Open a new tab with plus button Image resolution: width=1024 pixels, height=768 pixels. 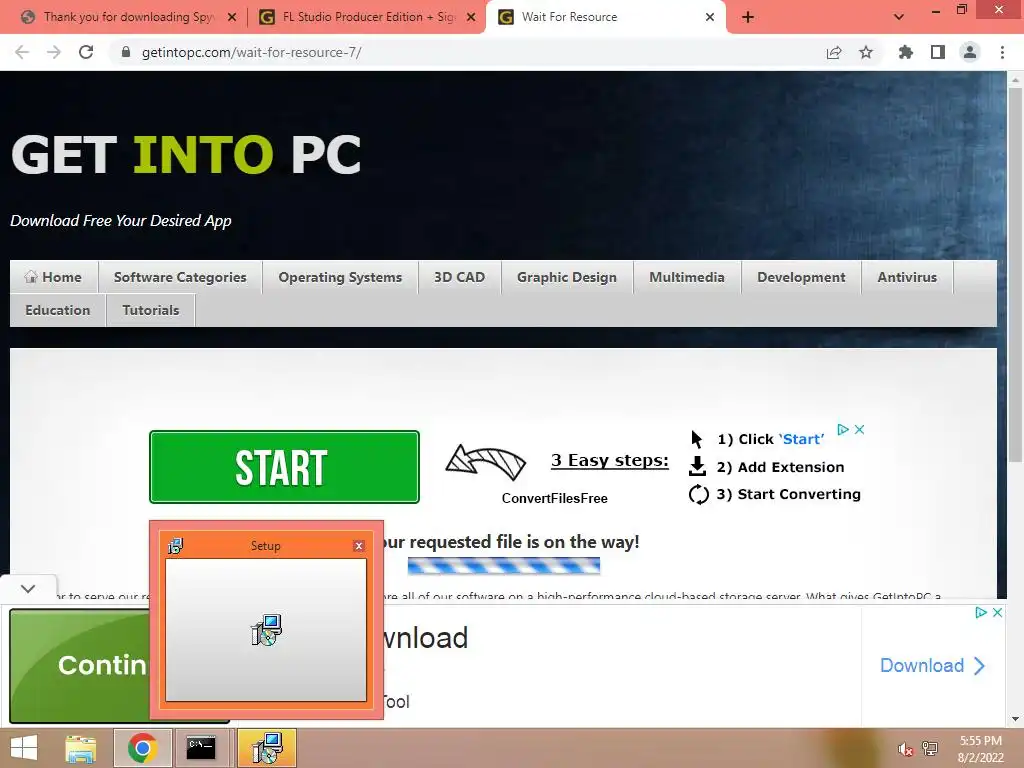pos(748,18)
